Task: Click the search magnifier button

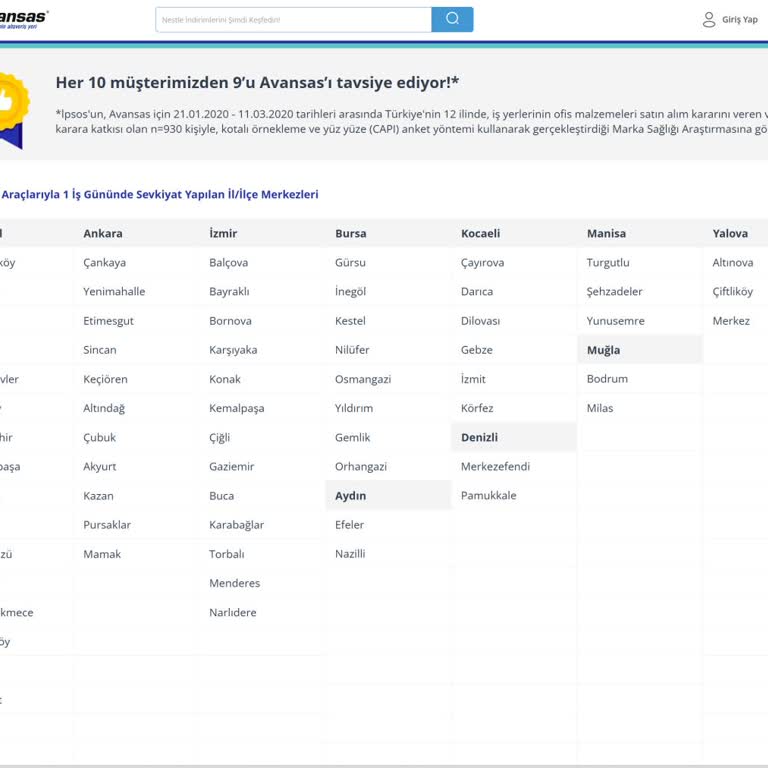Action: click(452, 19)
